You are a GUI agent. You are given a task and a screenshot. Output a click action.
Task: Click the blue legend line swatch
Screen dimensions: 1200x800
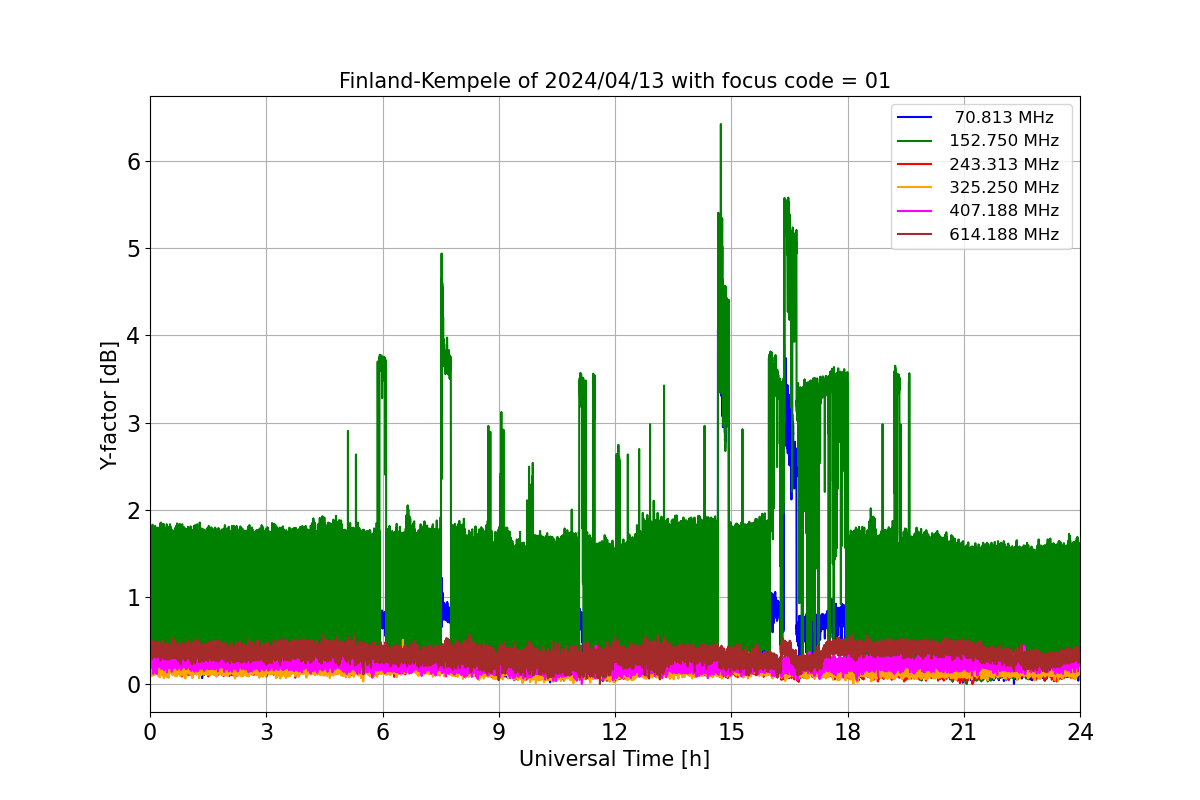tap(915, 117)
